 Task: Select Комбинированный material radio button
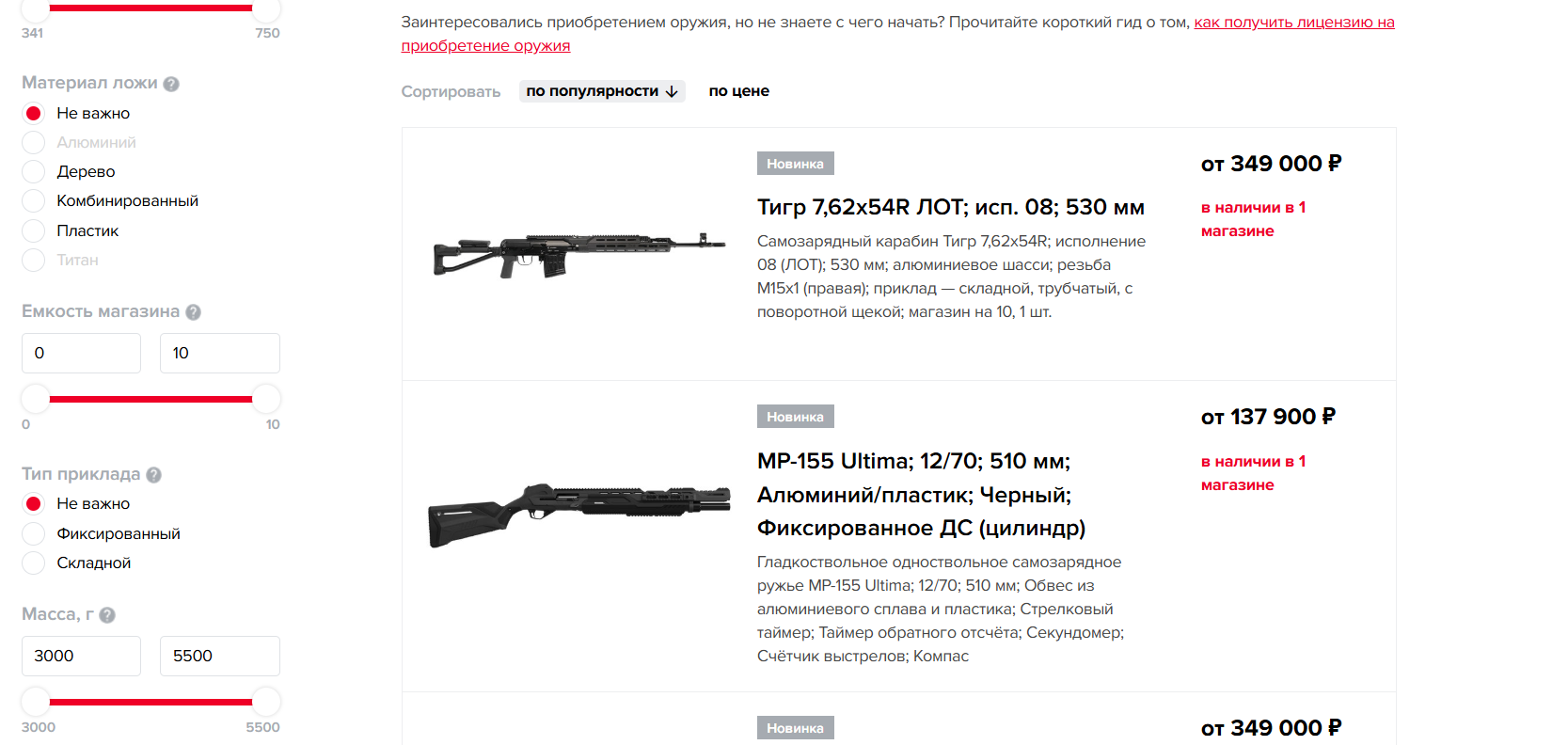(x=34, y=200)
